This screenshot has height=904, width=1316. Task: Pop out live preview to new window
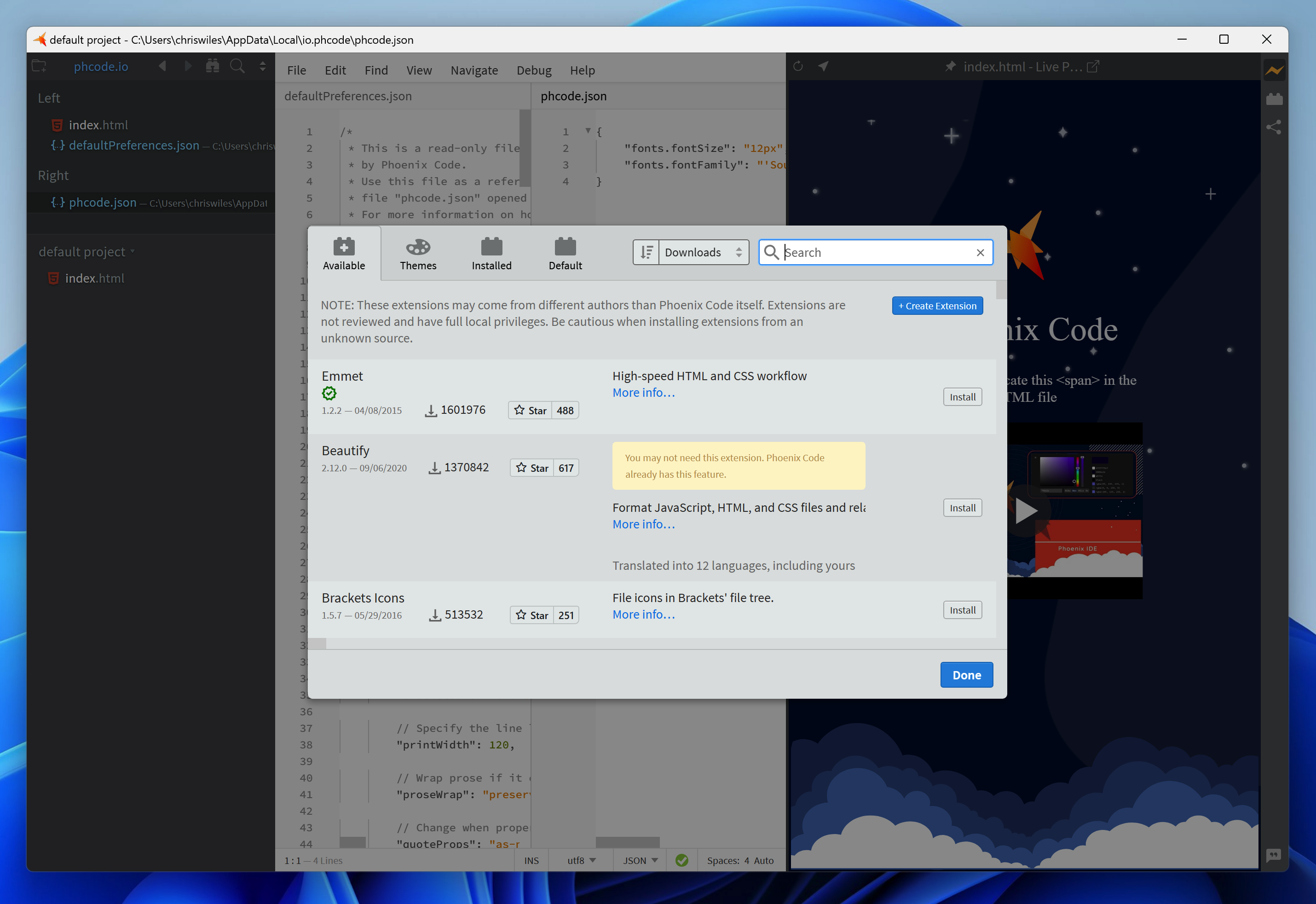1093,66
